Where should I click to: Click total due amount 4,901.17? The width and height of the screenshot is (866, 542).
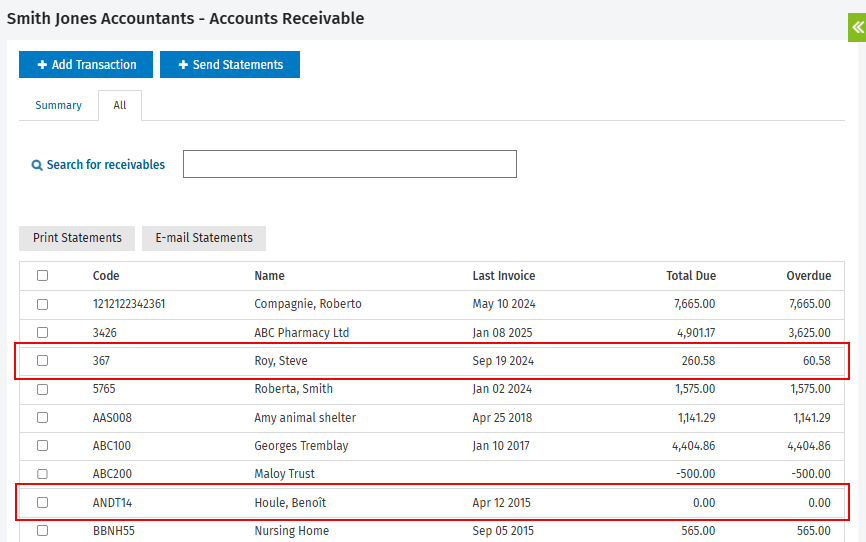point(696,333)
